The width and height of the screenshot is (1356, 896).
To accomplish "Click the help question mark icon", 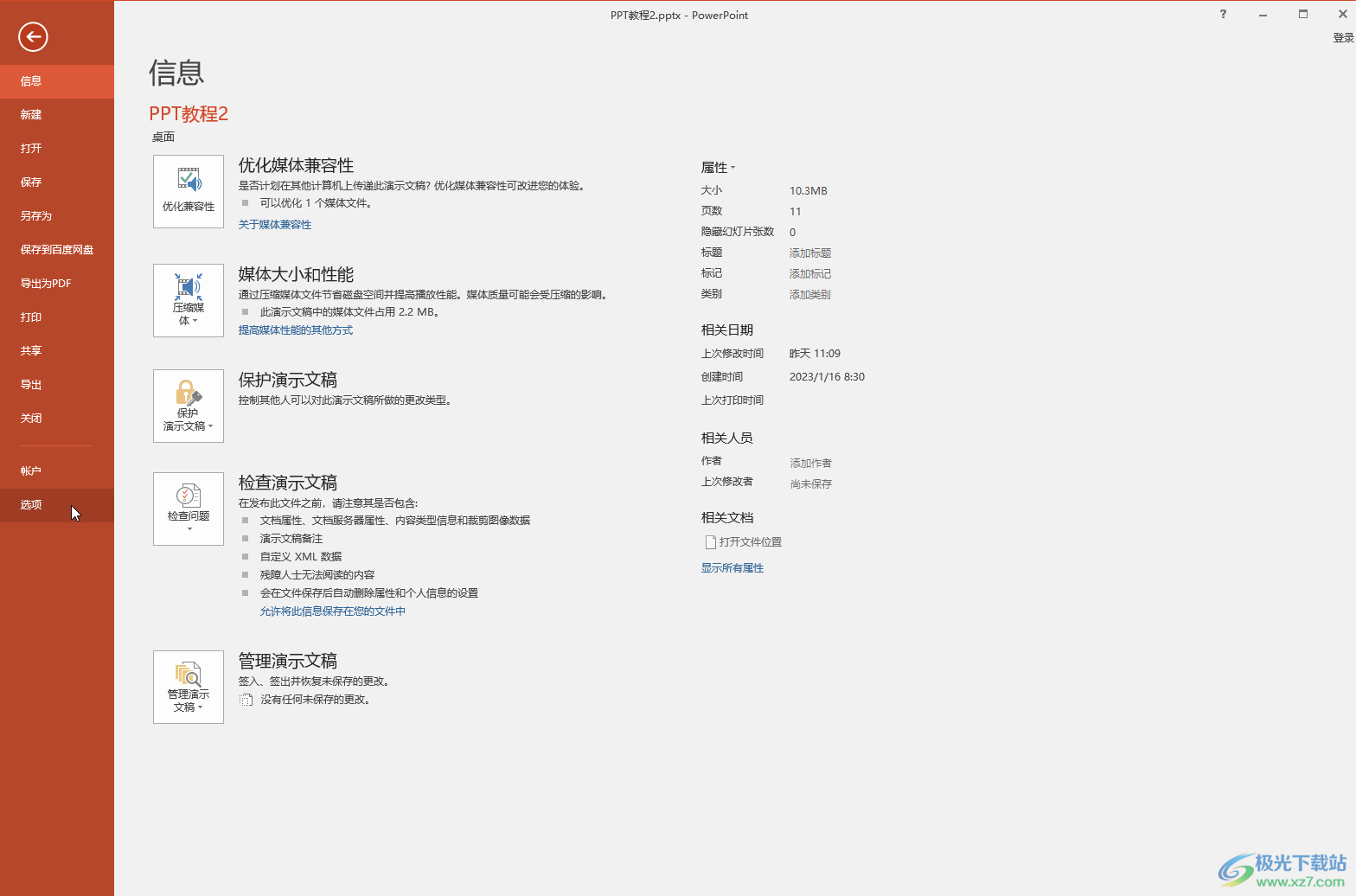I will coord(1223,14).
